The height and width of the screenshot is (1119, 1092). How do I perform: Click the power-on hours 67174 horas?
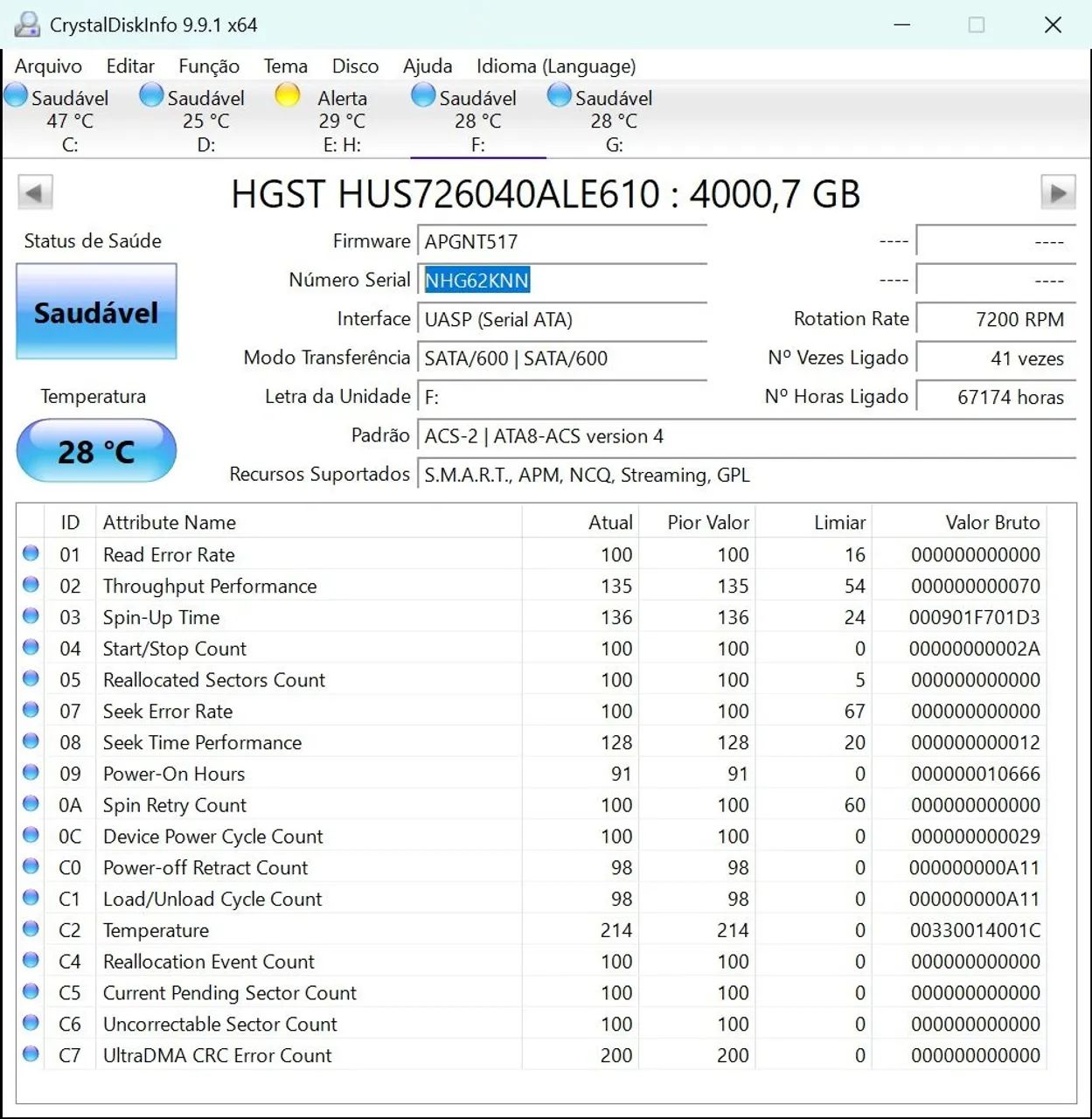tap(996, 397)
